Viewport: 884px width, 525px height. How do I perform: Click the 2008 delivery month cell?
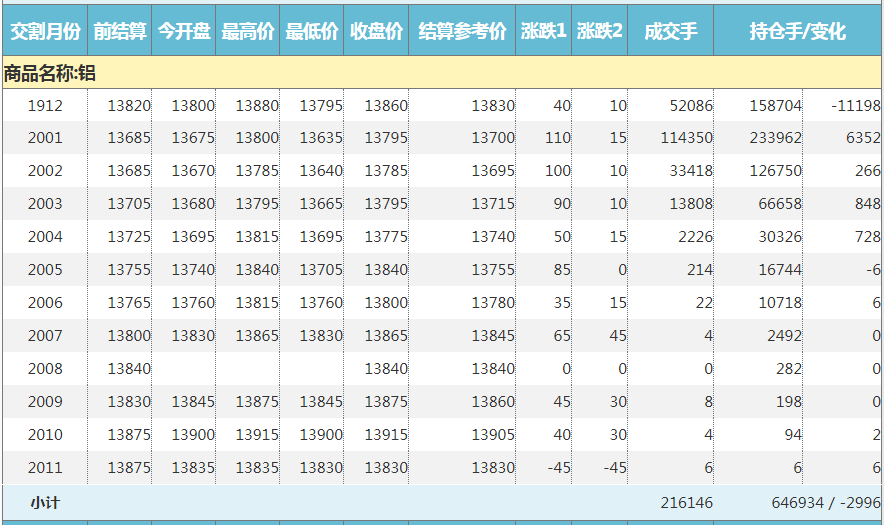click(44, 369)
